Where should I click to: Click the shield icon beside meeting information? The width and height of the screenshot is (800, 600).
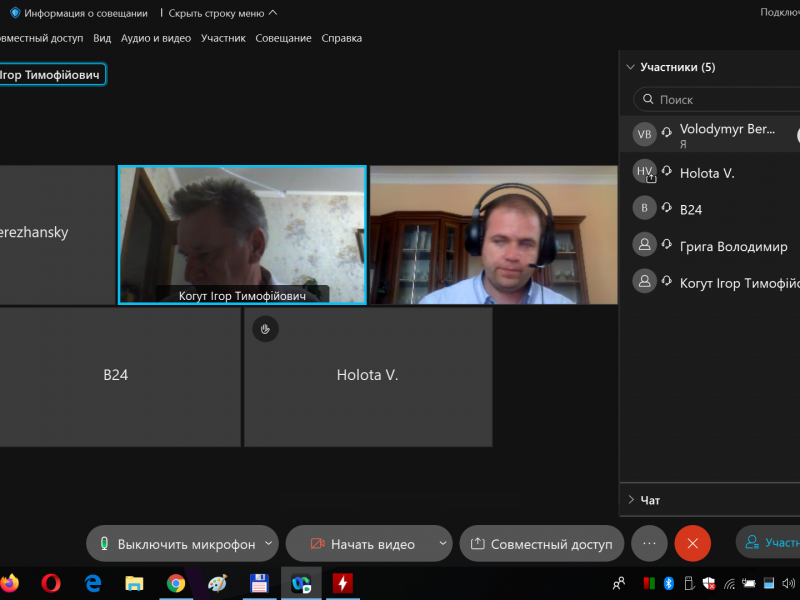[15, 13]
